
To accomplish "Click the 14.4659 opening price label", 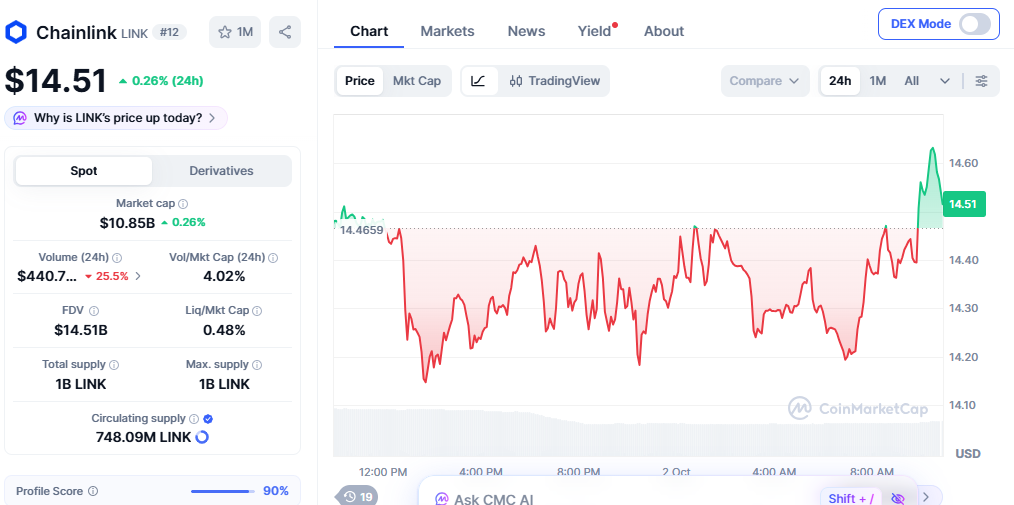I will point(361,230).
